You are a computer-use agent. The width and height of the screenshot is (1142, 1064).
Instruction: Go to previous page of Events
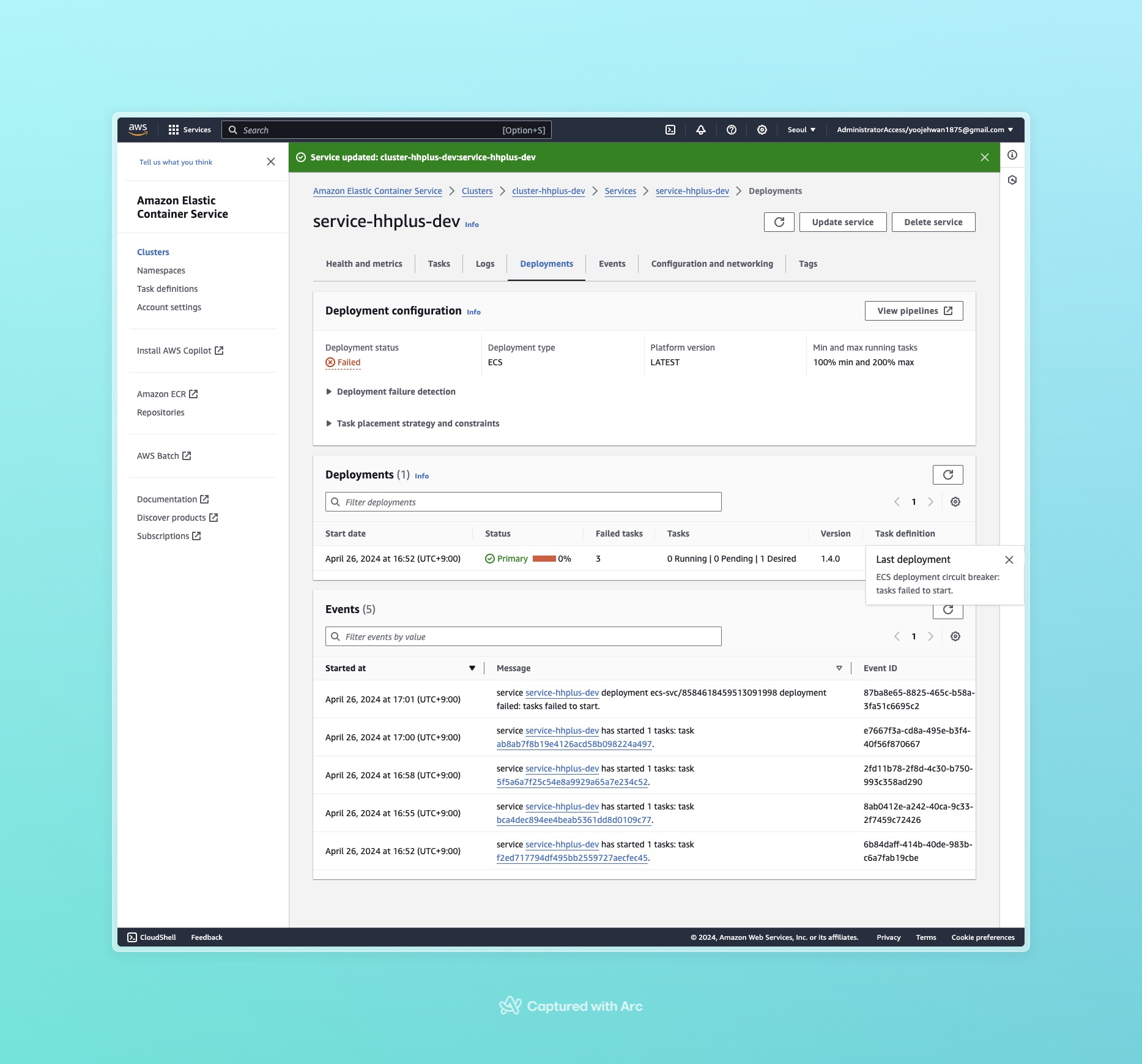[x=897, y=636]
